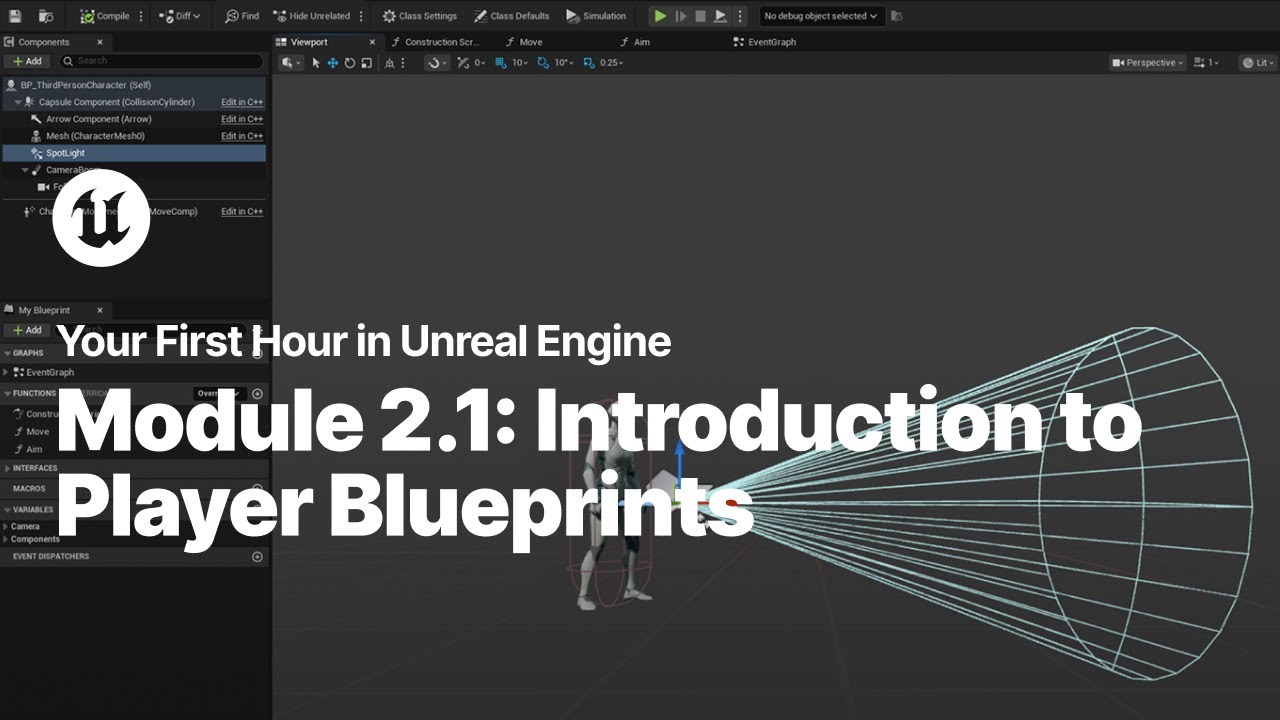Click Add in My Blueprint panel
1280x720 pixels.
point(27,330)
